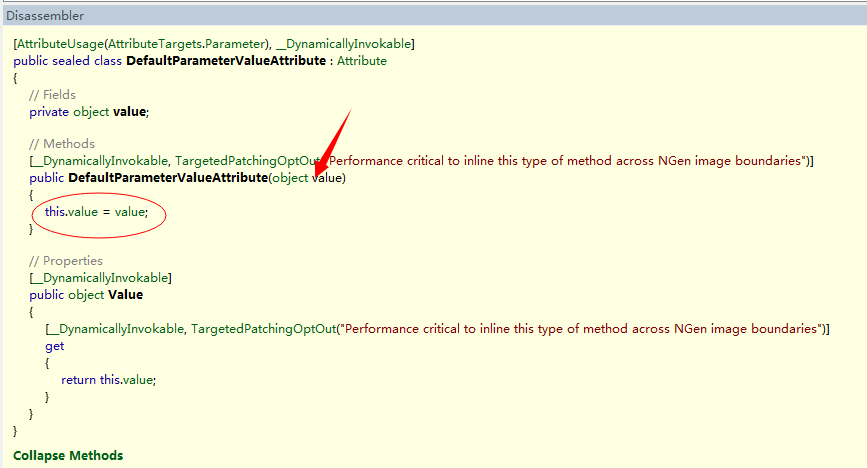
Task: Click TargetedPatchingOptOut above the constructor
Action: 248,161
